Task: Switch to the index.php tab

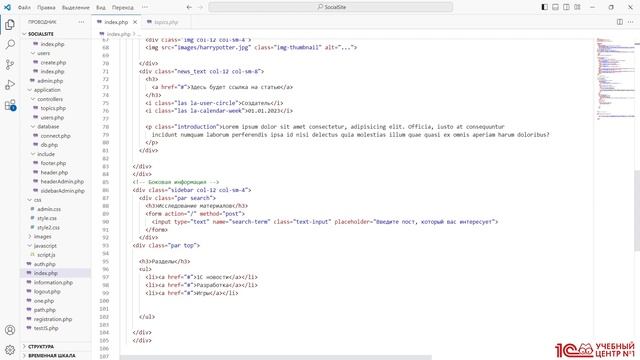Action: [116, 22]
